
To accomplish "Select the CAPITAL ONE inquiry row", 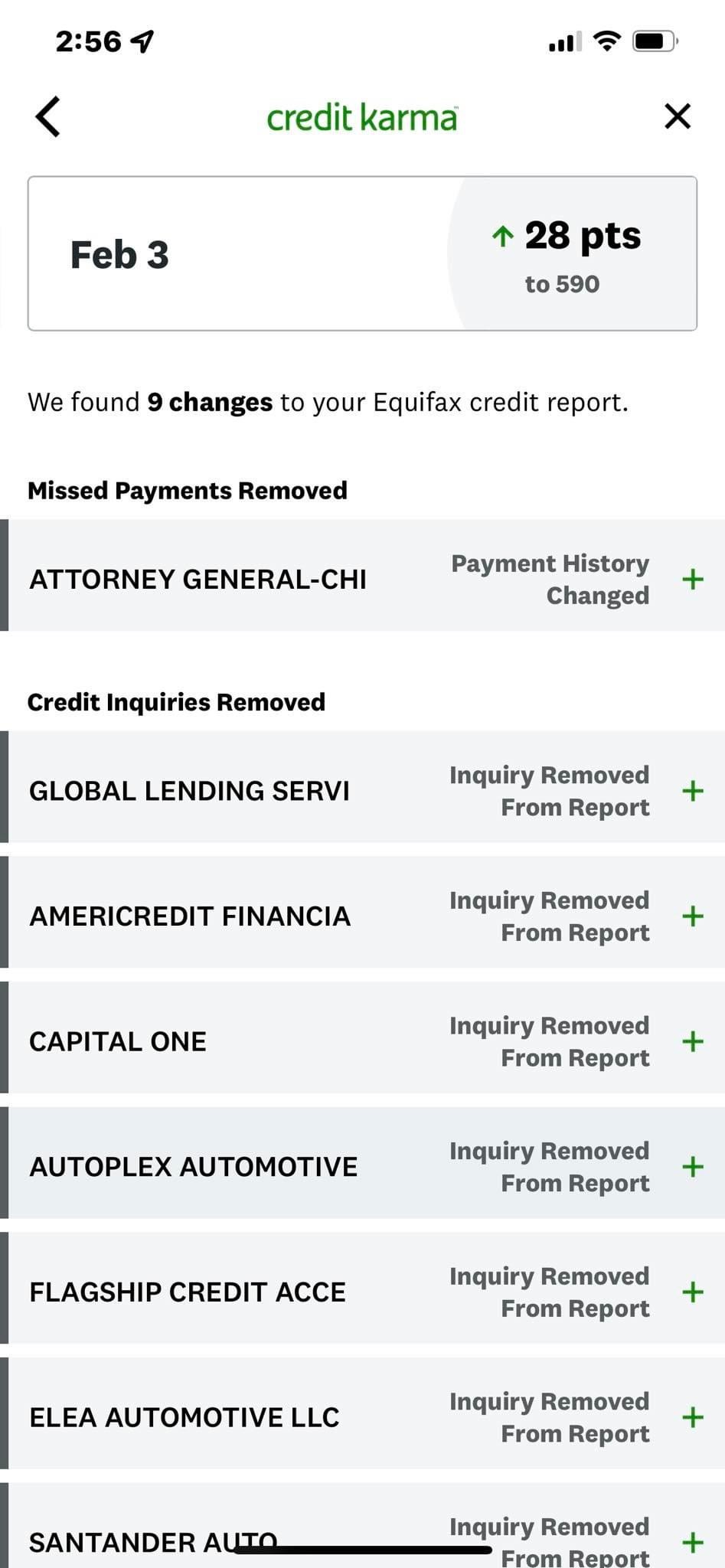I will (362, 1041).
